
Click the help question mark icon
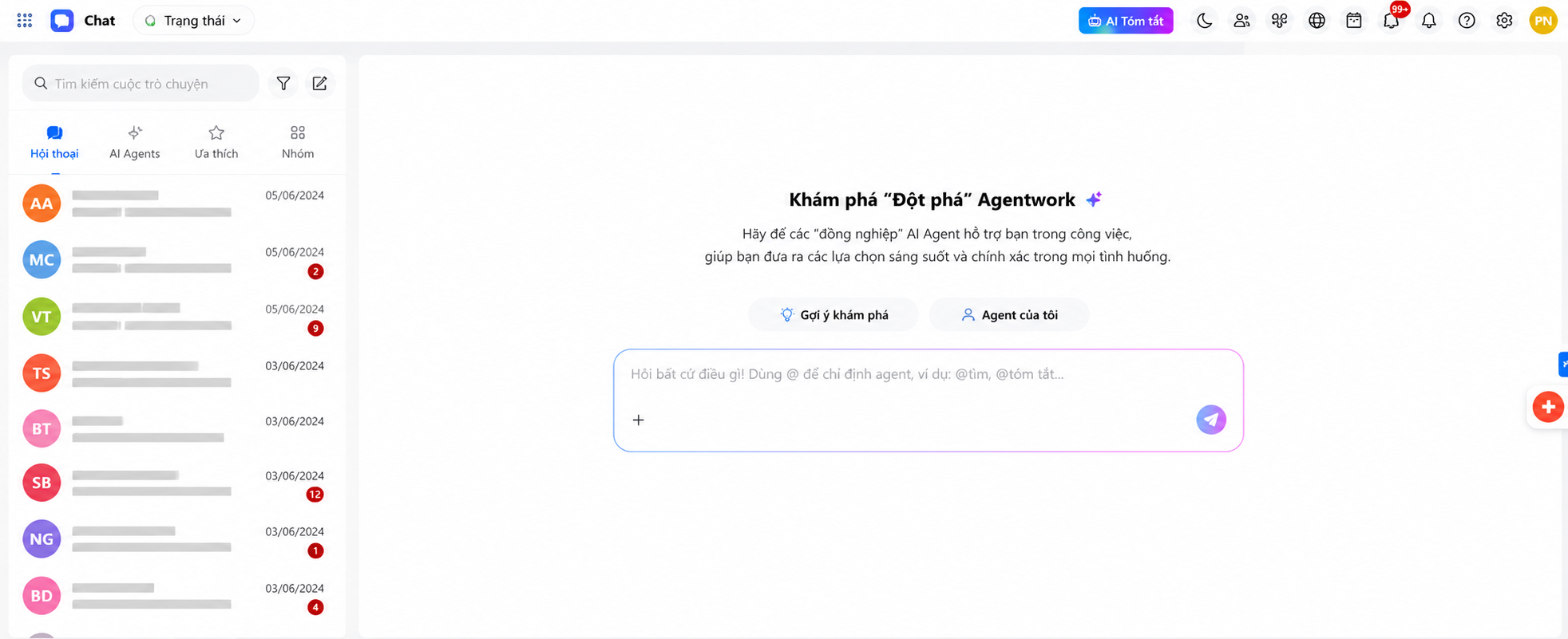[1467, 21]
